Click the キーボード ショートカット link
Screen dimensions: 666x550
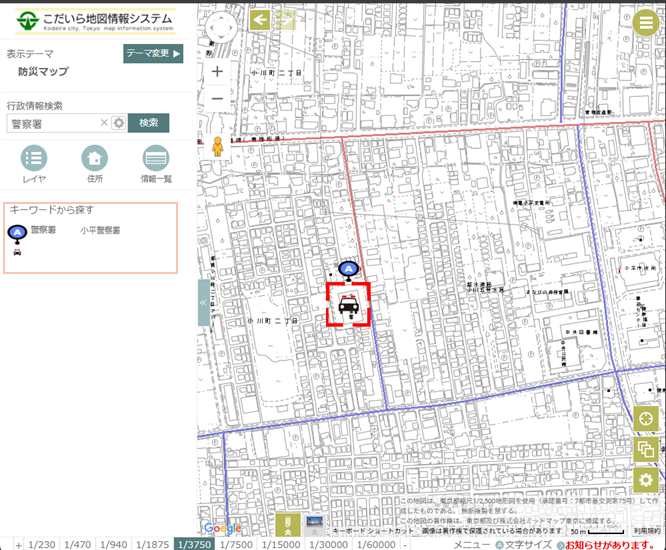pyautogui.click(x=372, y=531)
